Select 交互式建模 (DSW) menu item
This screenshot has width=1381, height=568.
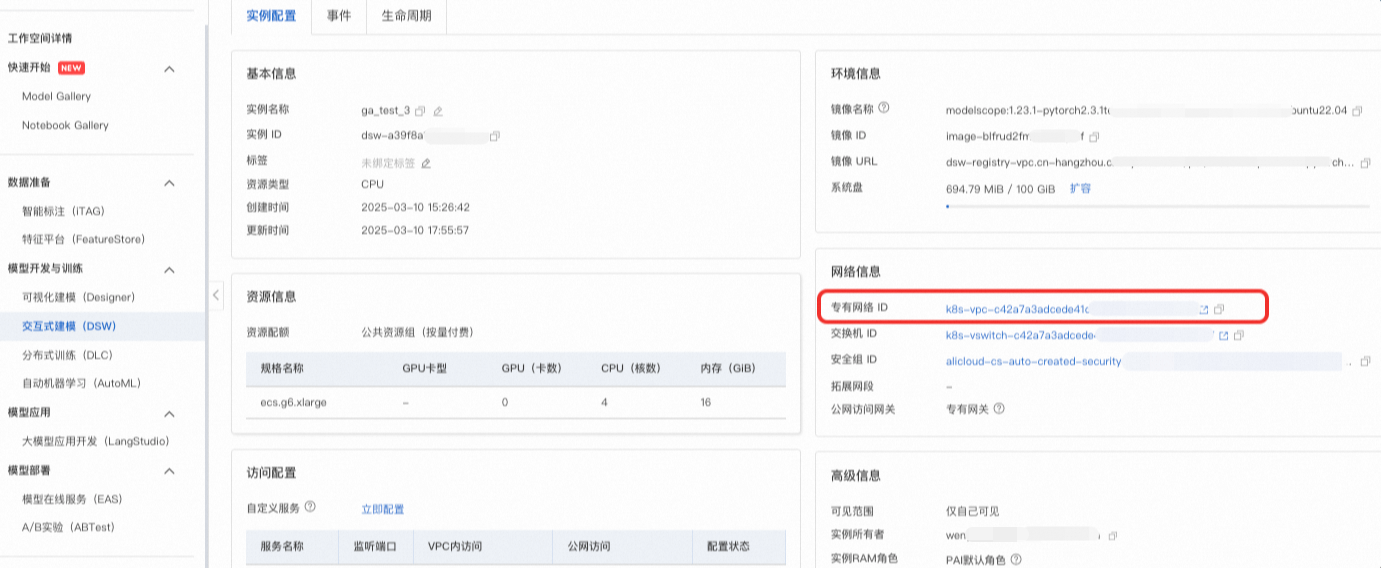[69, 326]
